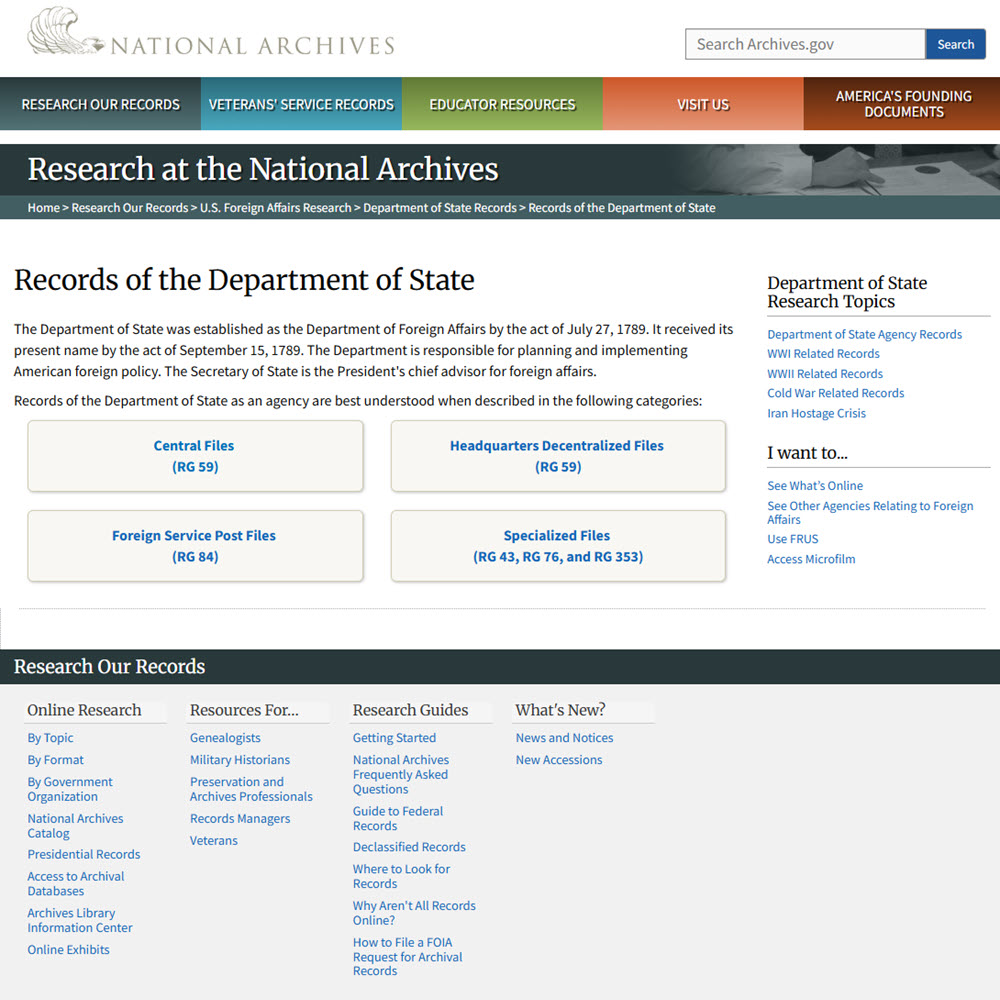The height and width of the screenshot is (1000, 1000).
Task: Open By Format footer link
Action: tap(55, 760)
